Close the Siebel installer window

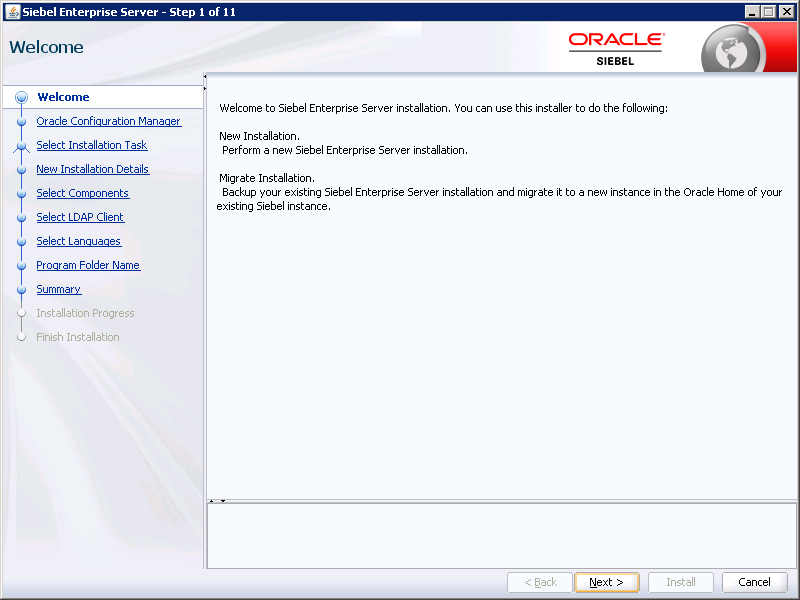click(x=786, y=11)
